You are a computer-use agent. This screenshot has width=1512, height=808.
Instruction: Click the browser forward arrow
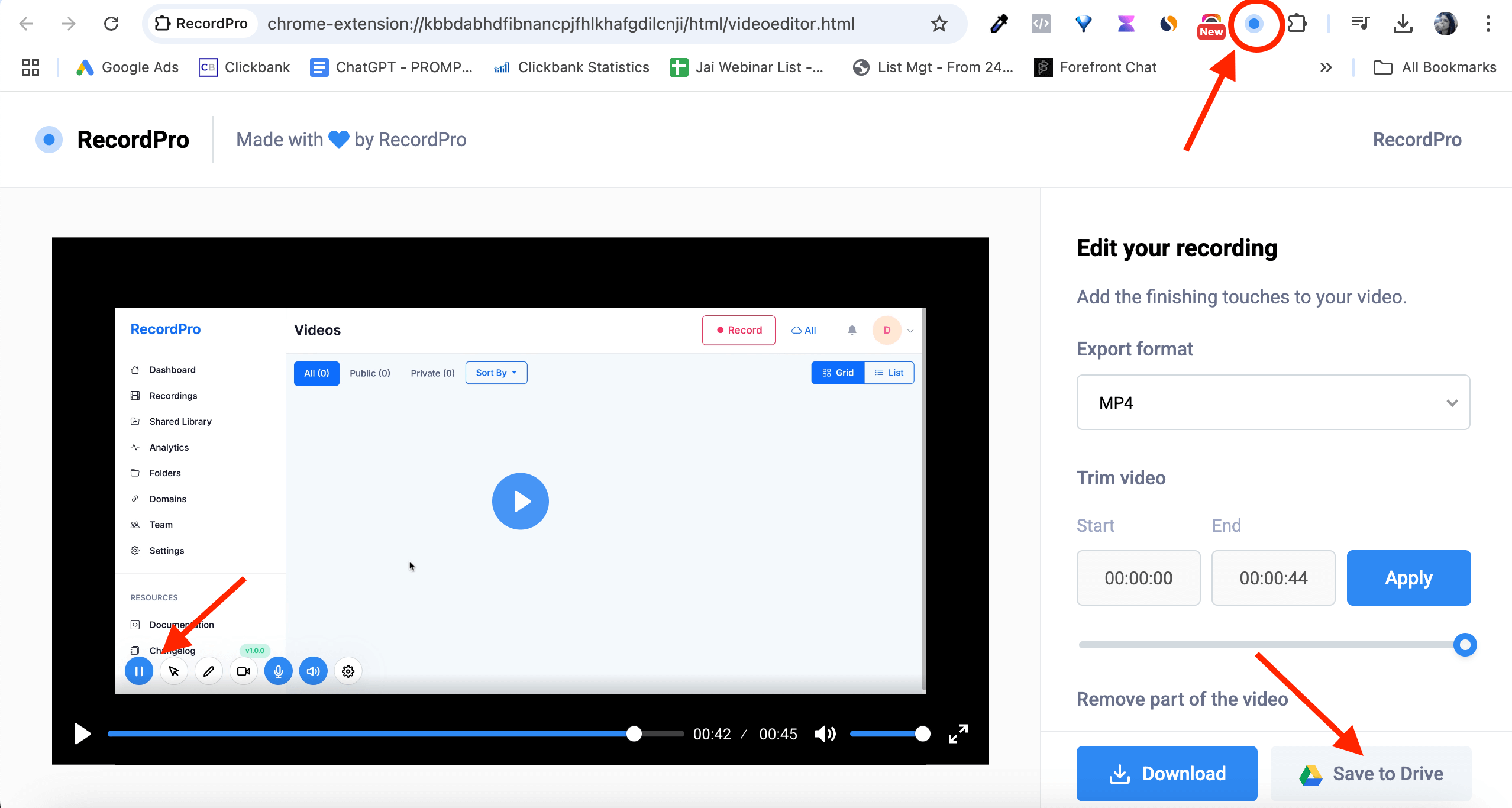[69, 24]
